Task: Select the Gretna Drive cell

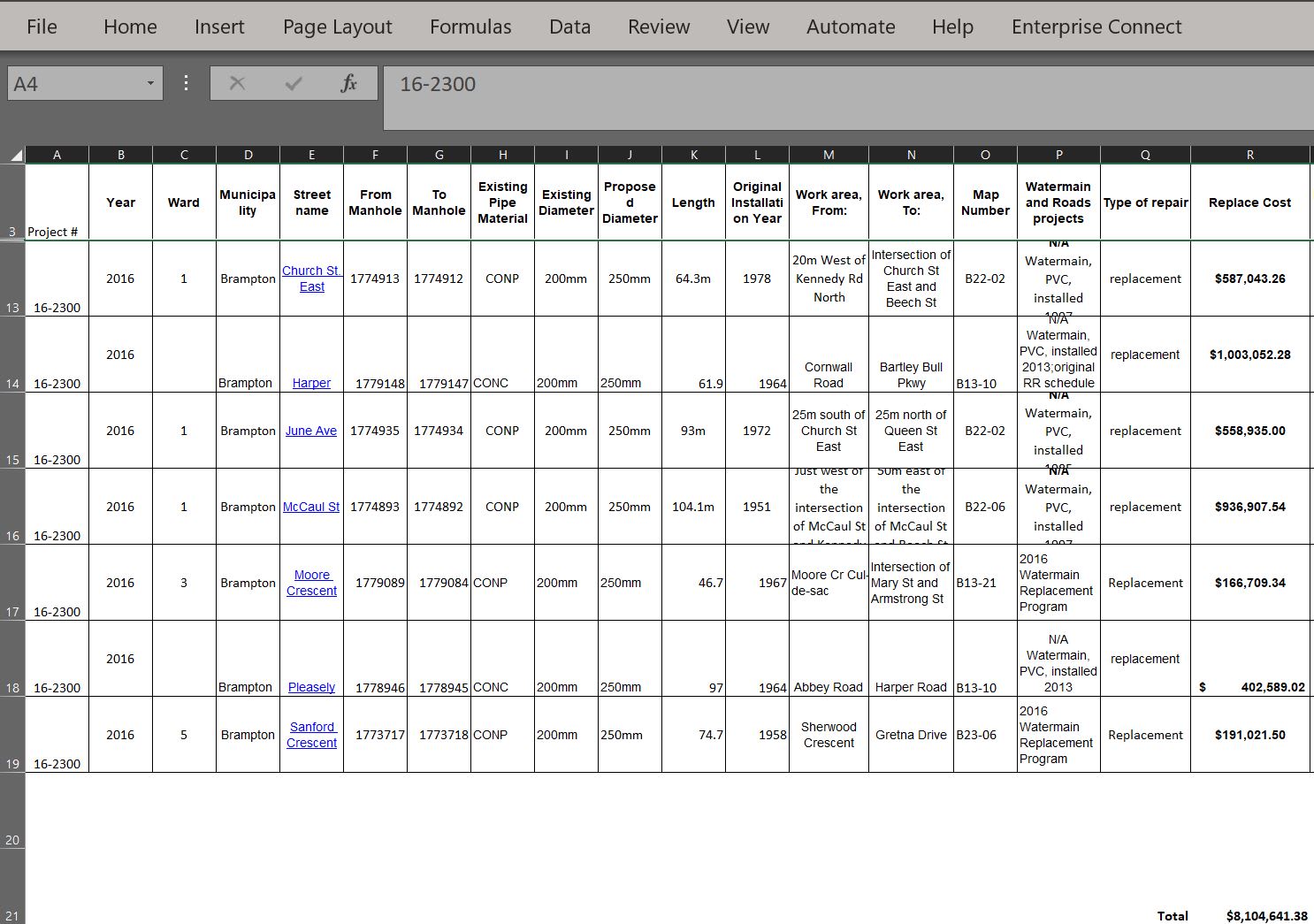Action: 911,735
